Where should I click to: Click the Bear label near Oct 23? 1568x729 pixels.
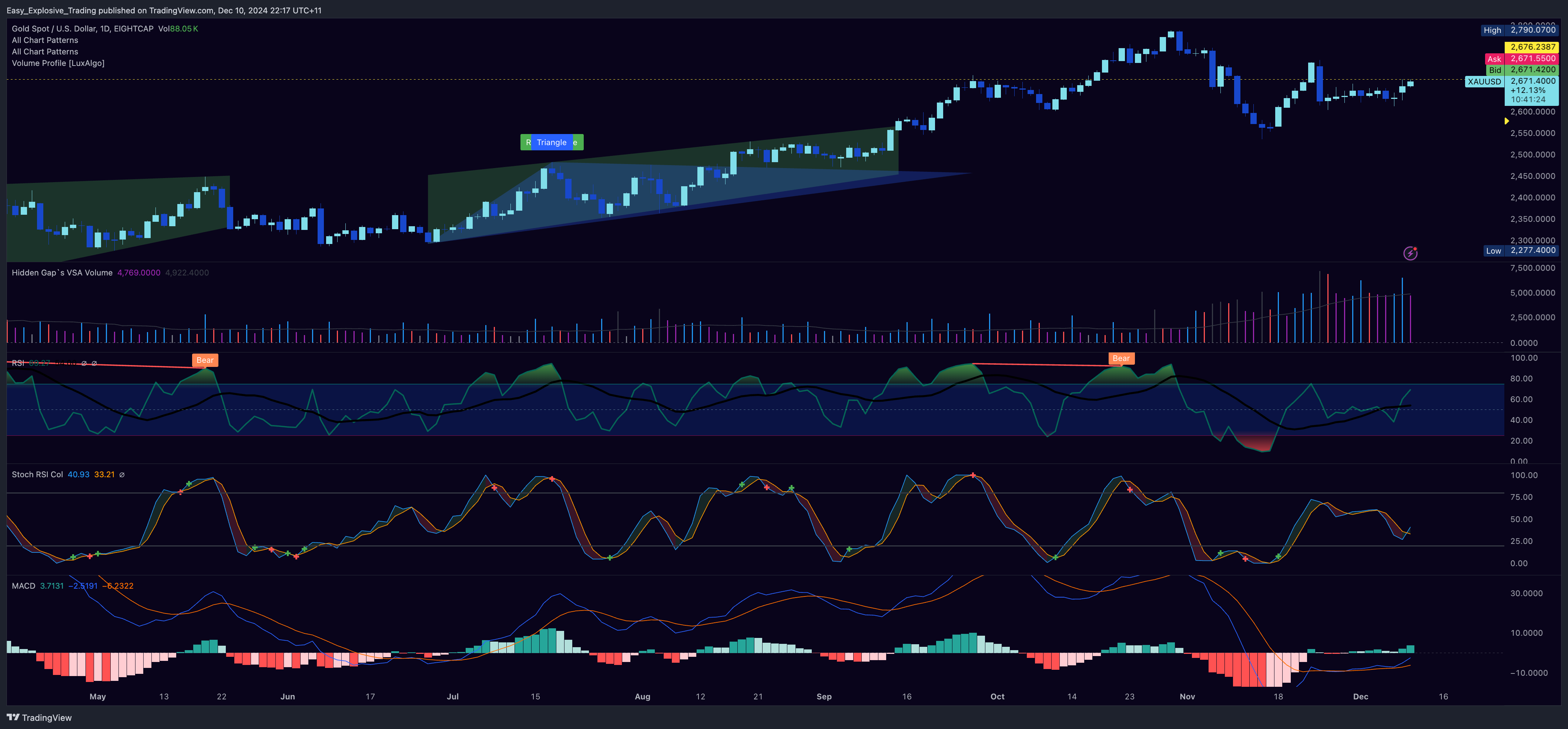[x=1121, y=359]
